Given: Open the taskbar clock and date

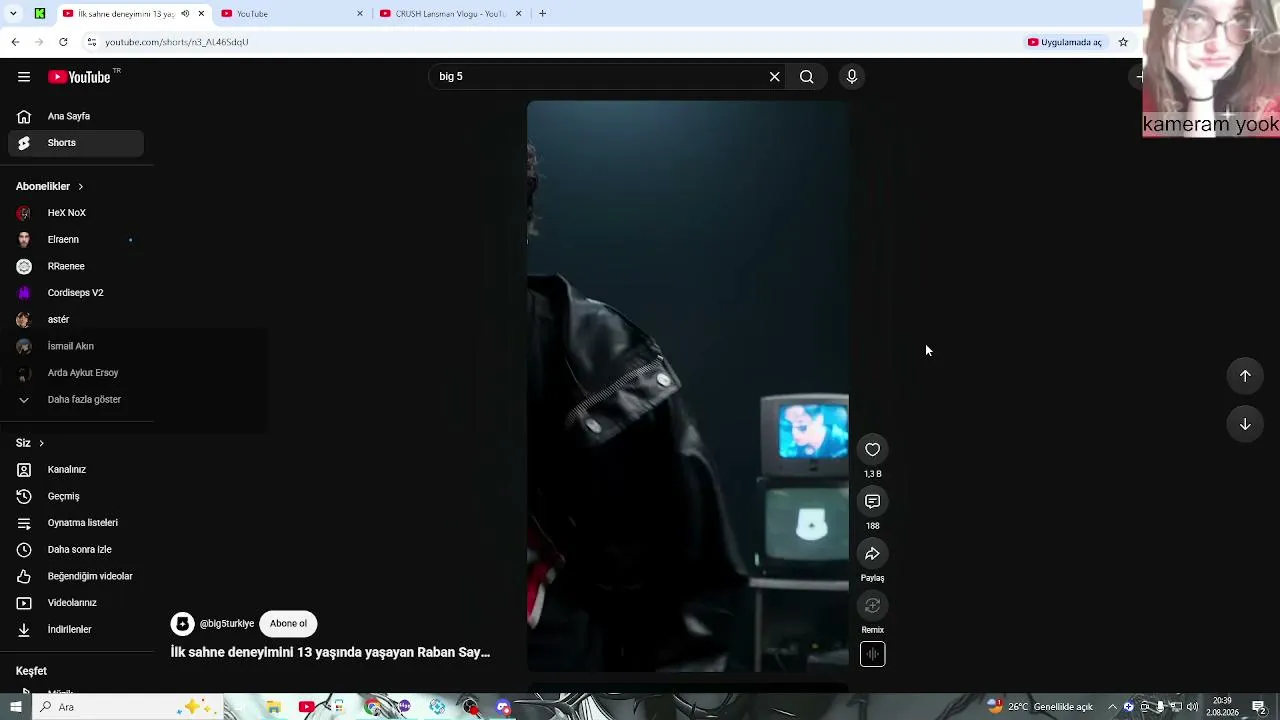Looking at the screenshot, I should click(x=1222, y=707).
